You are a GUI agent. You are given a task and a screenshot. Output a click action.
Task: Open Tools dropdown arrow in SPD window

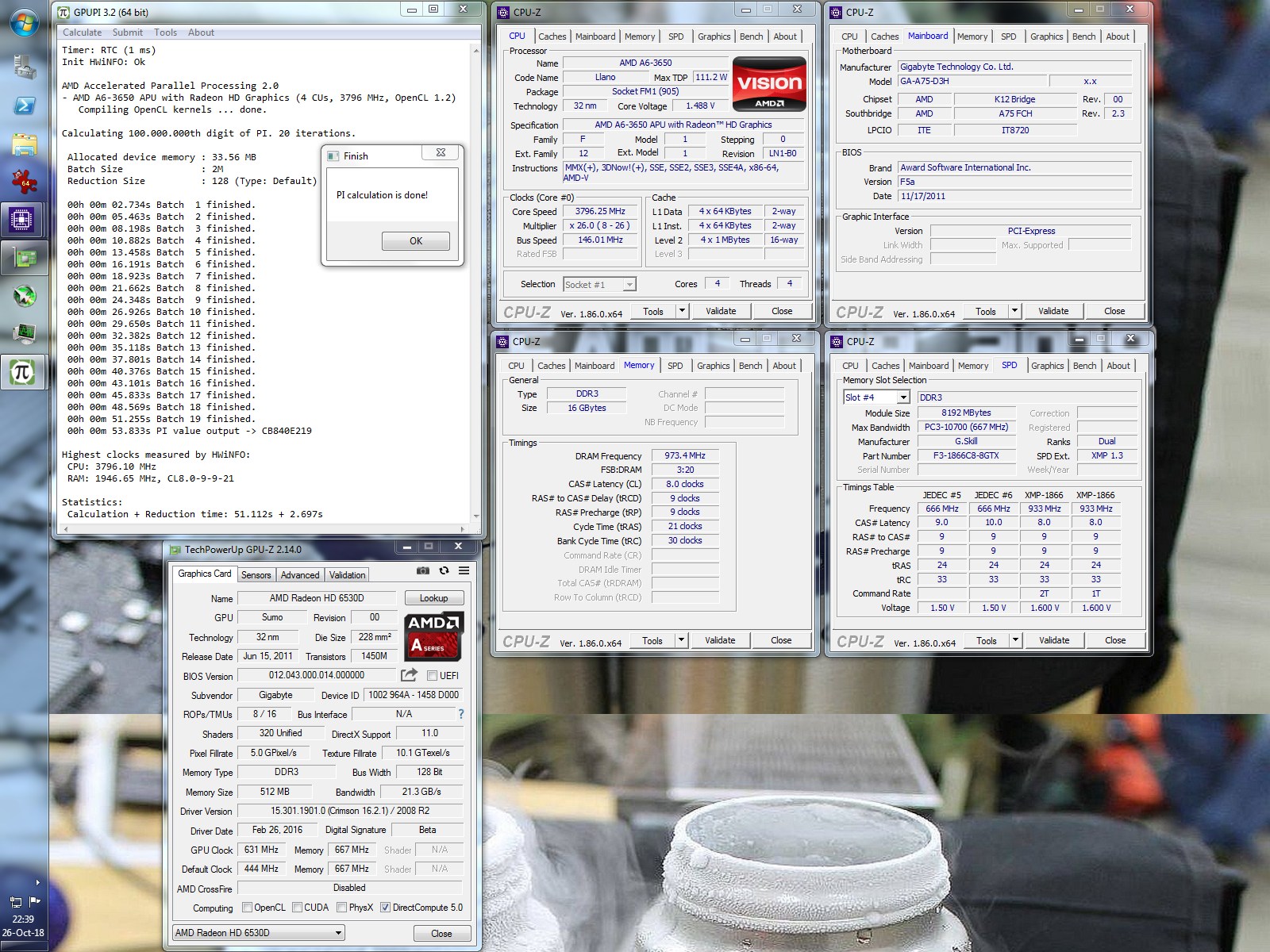1015,640
